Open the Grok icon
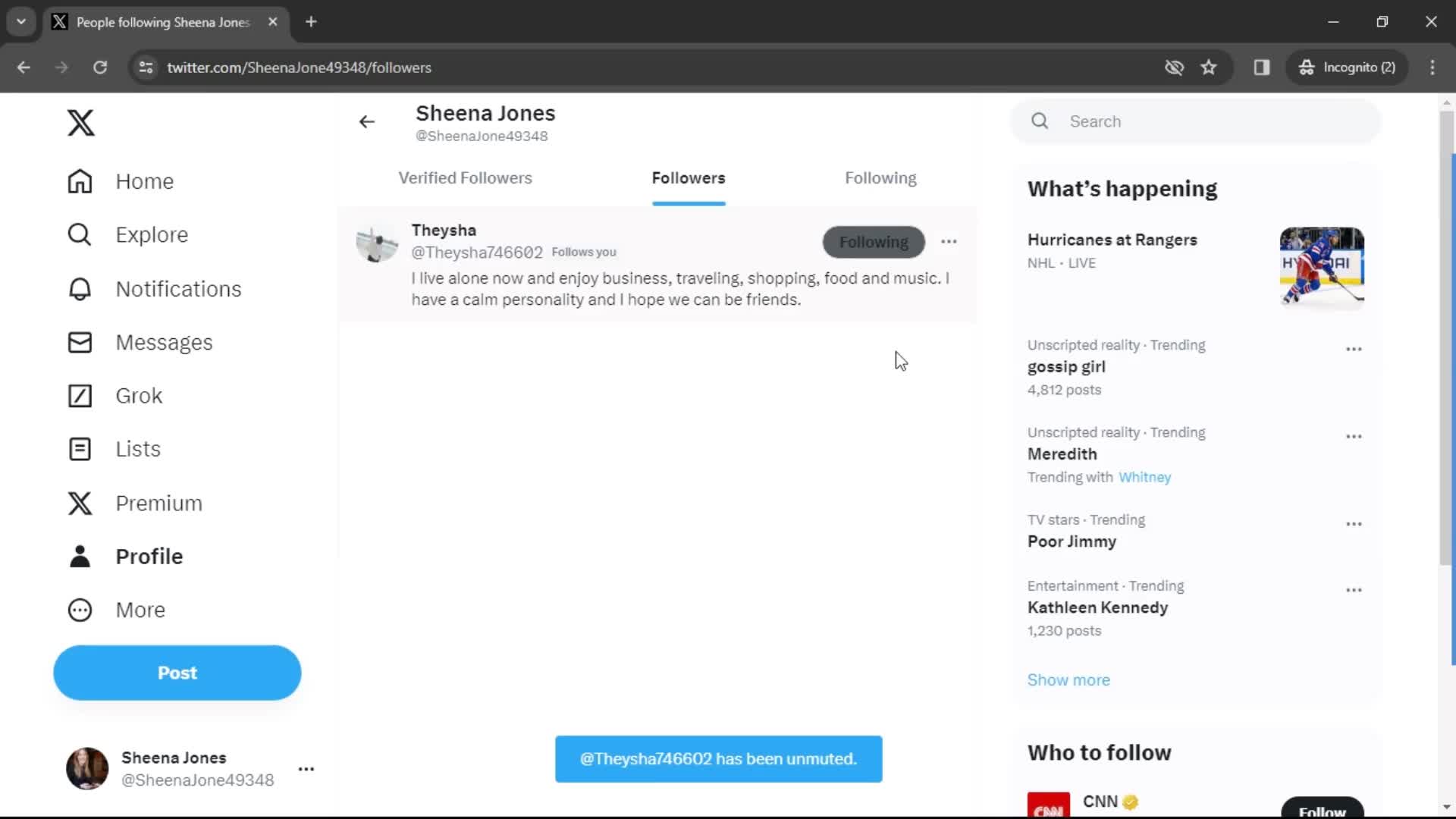Viewport: 1456px width, 819px height. [x=80, y=396]
